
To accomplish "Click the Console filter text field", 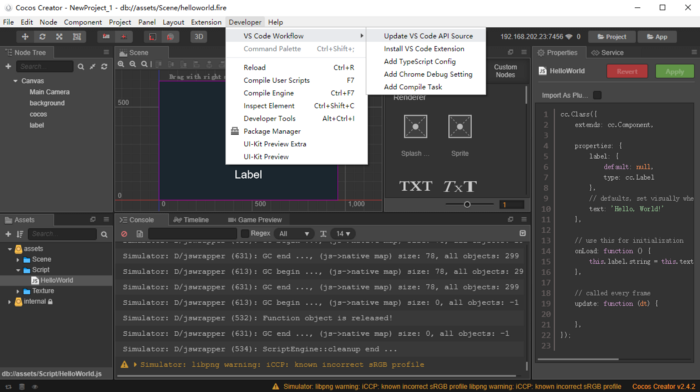I will click(192, 234).
